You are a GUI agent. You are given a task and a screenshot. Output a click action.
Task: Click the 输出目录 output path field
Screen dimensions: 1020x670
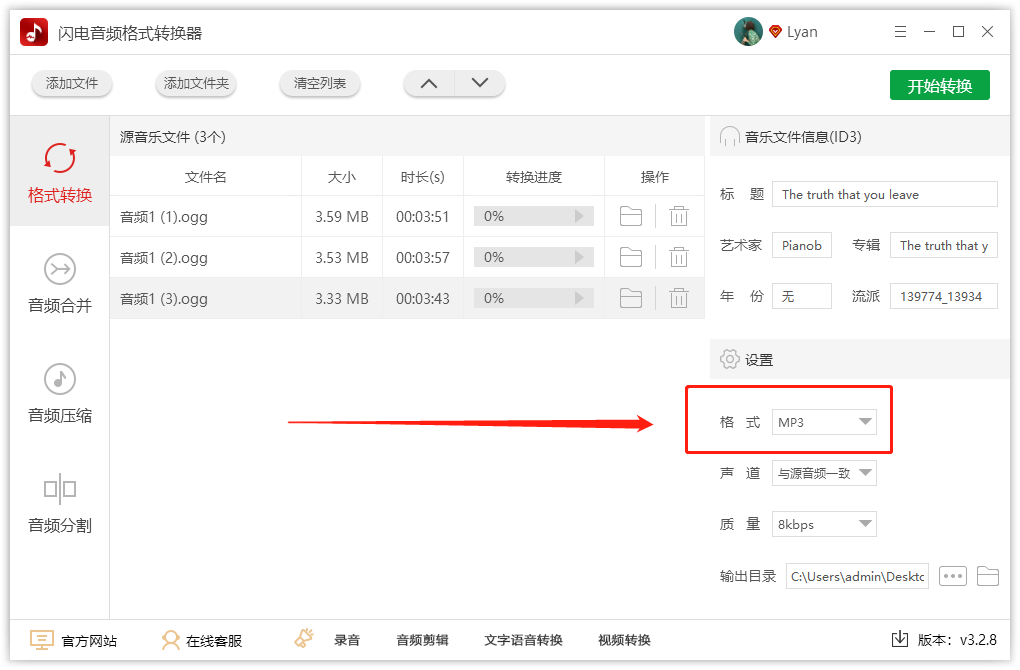(x=857, y=576)
